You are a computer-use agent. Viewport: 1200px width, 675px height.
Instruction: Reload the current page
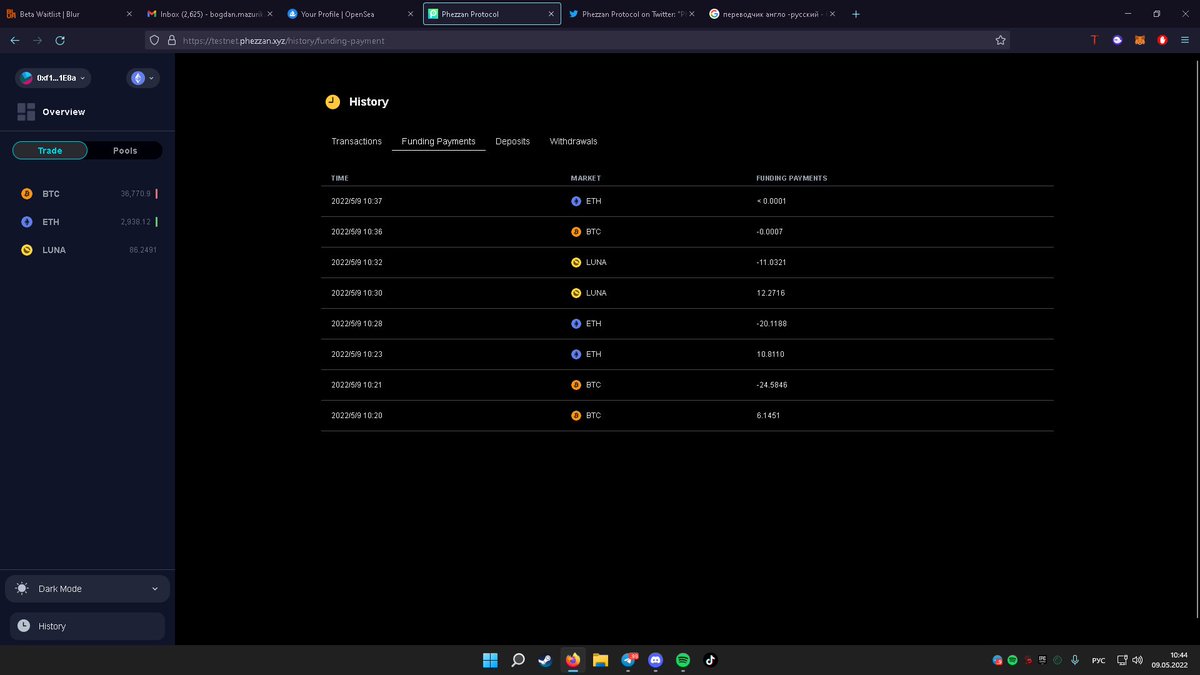pyautogui.click(x=60, y=40)
